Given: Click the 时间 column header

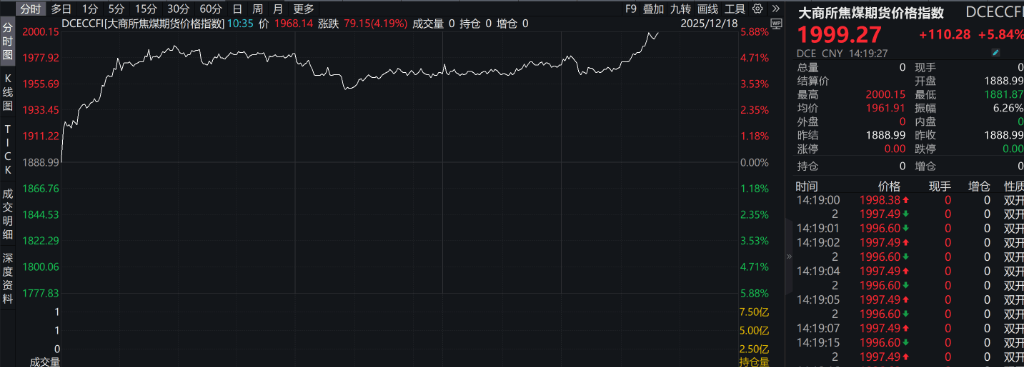Looking at the screenshot, I should click(807, 186).
